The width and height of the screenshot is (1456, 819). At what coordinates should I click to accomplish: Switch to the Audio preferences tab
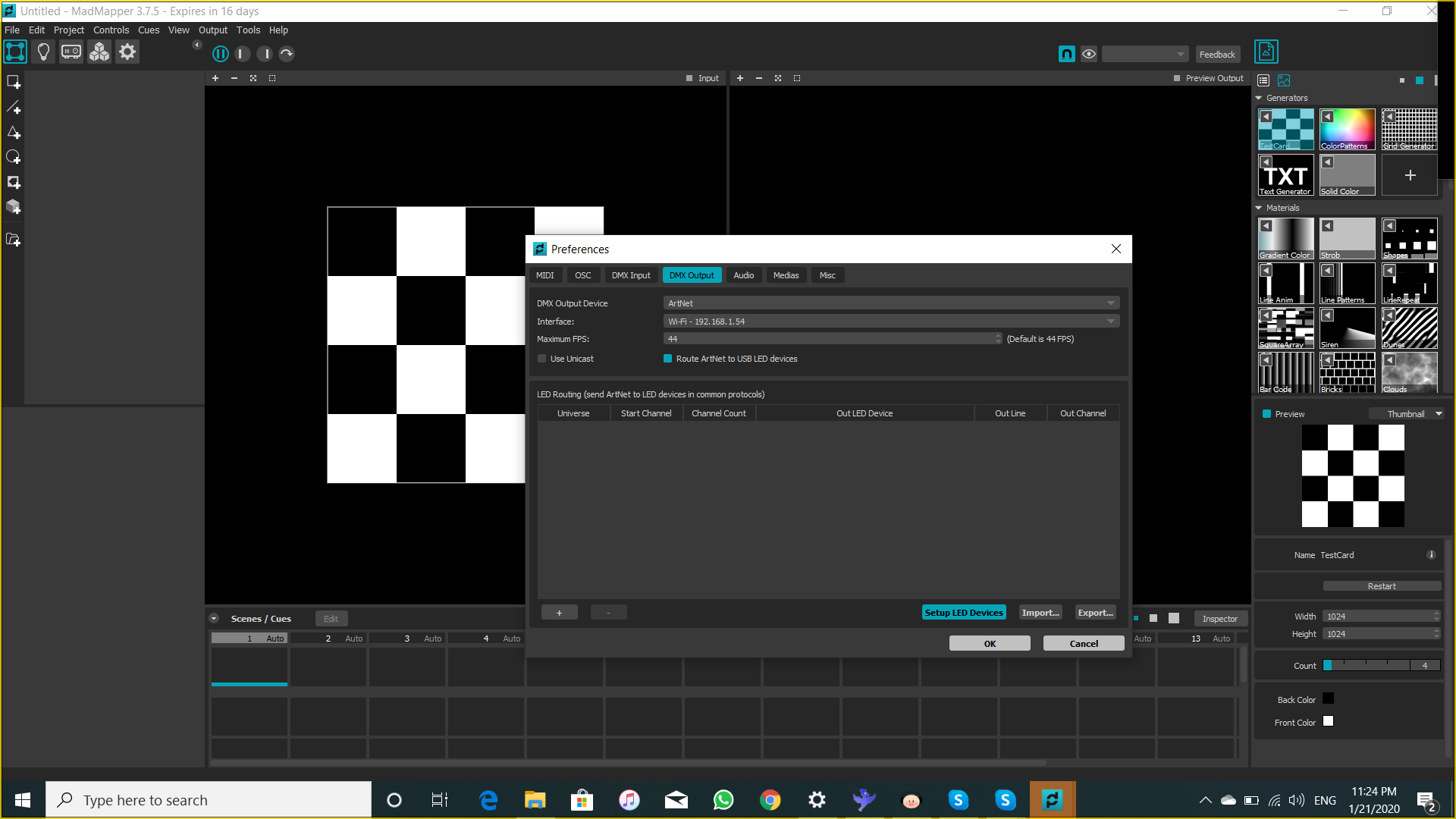pos(744,275)
